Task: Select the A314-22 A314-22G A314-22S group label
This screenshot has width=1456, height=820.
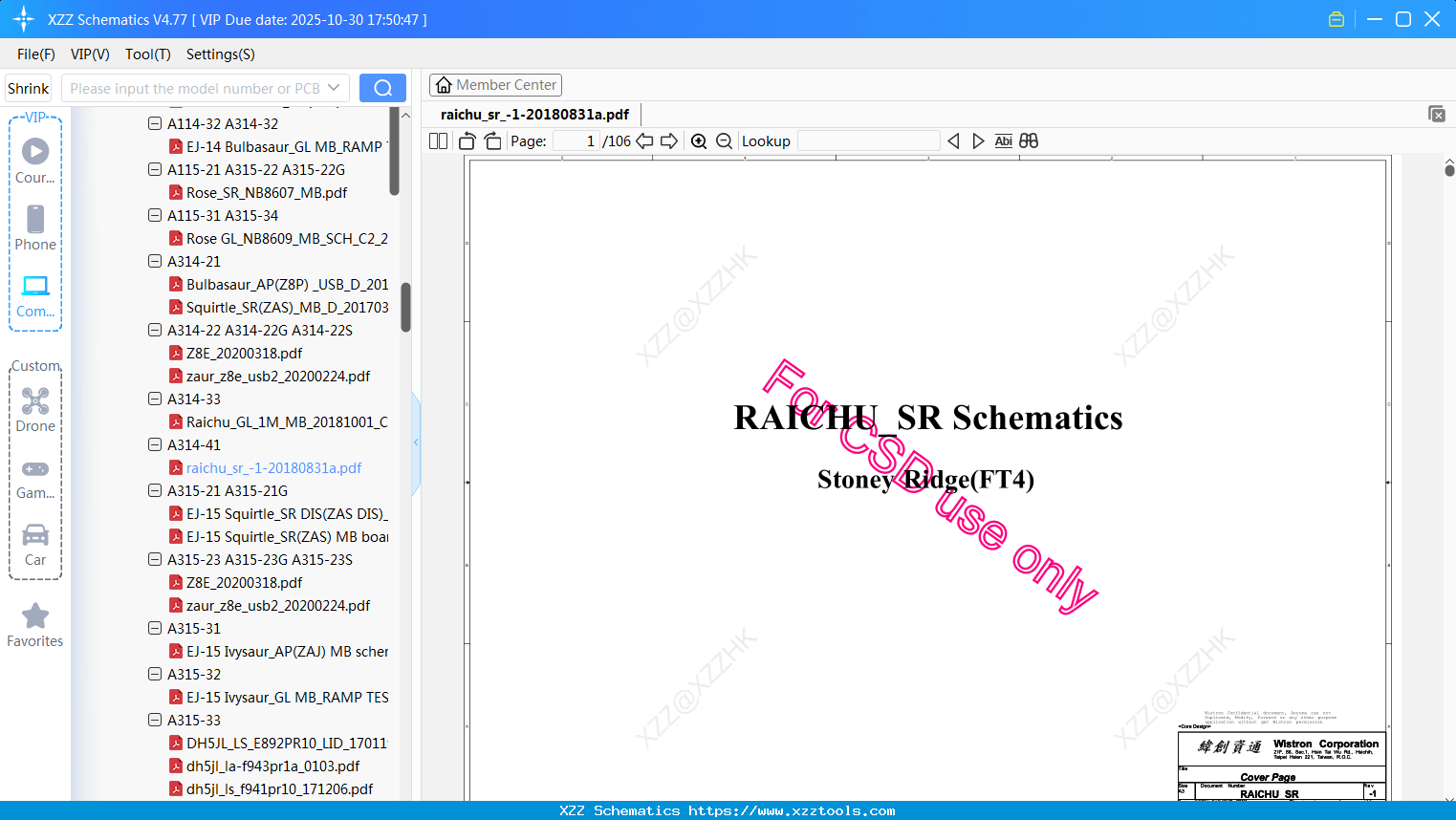Action: [x=260, y=330]
